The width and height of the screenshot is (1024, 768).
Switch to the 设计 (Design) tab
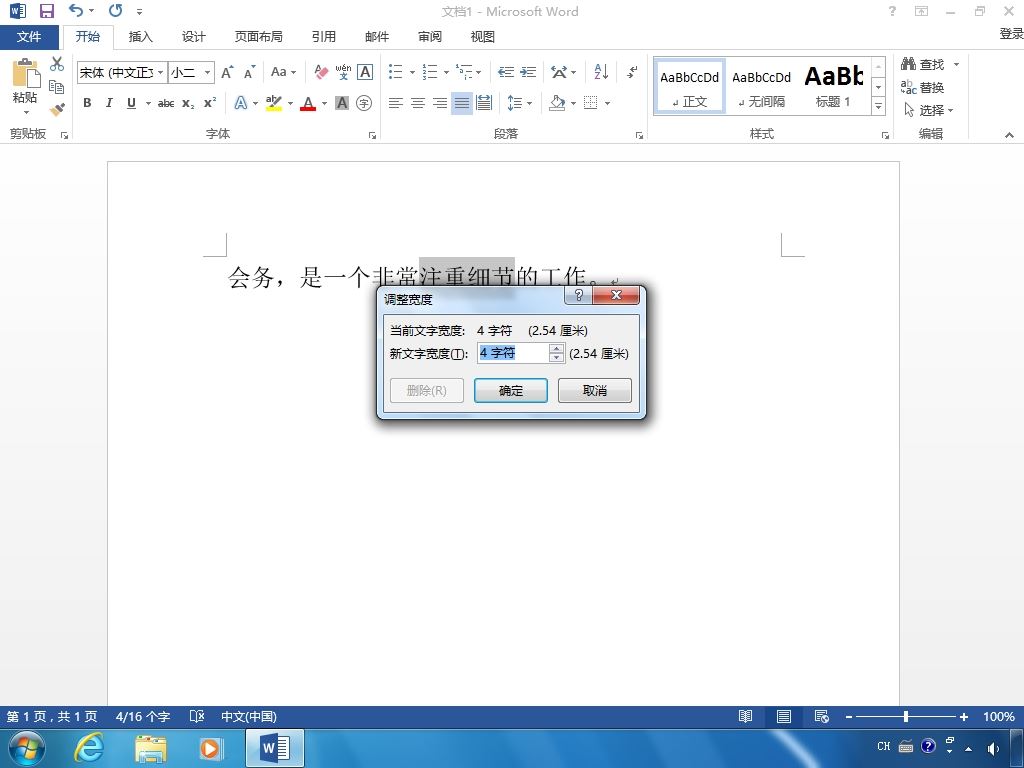[193, 37]
